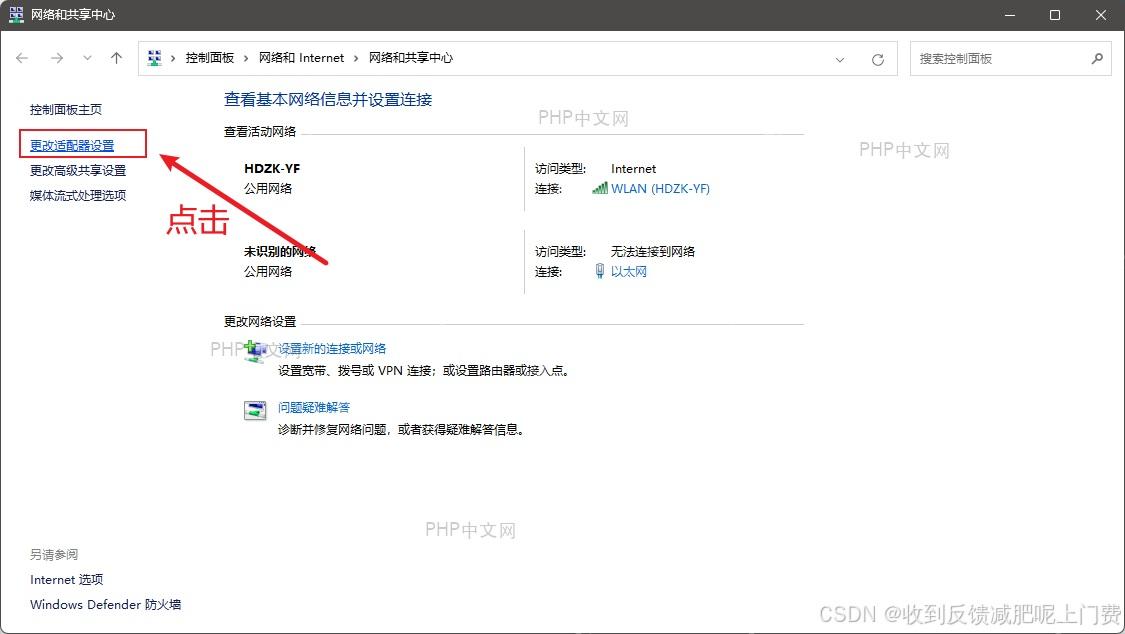
Task: Open Windows Defender 防火墙 link
Action: (x=105, y=605)
